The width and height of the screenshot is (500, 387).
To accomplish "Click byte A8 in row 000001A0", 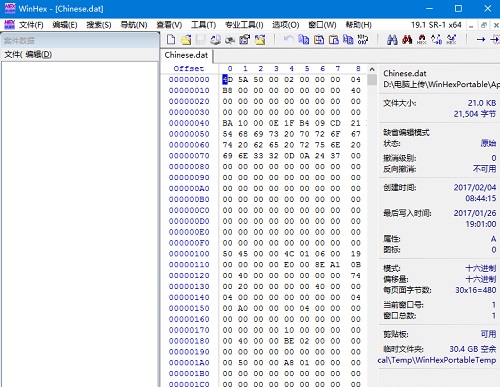I will pos(289,363).
